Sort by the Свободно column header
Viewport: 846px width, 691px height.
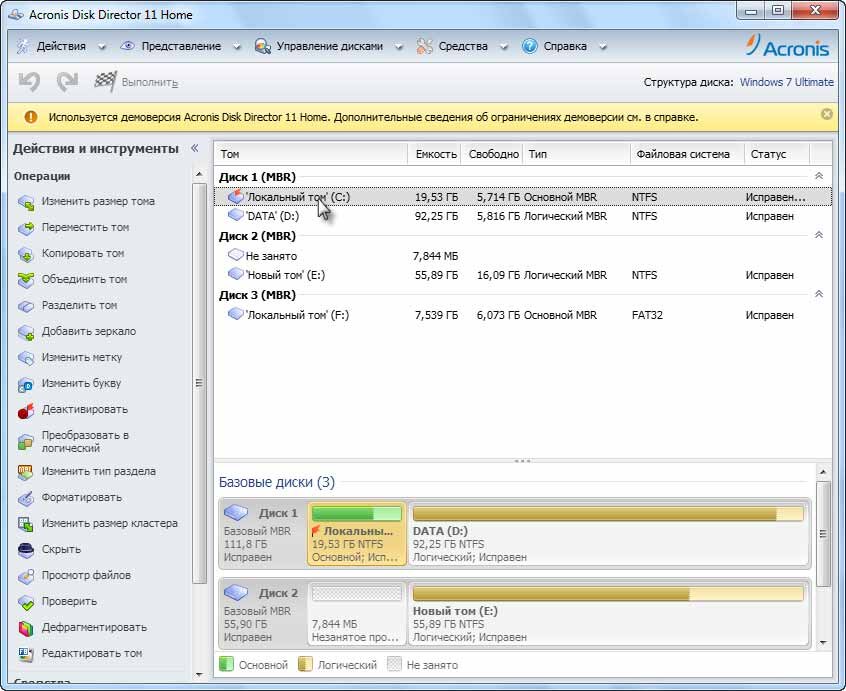tap(492, 154)
